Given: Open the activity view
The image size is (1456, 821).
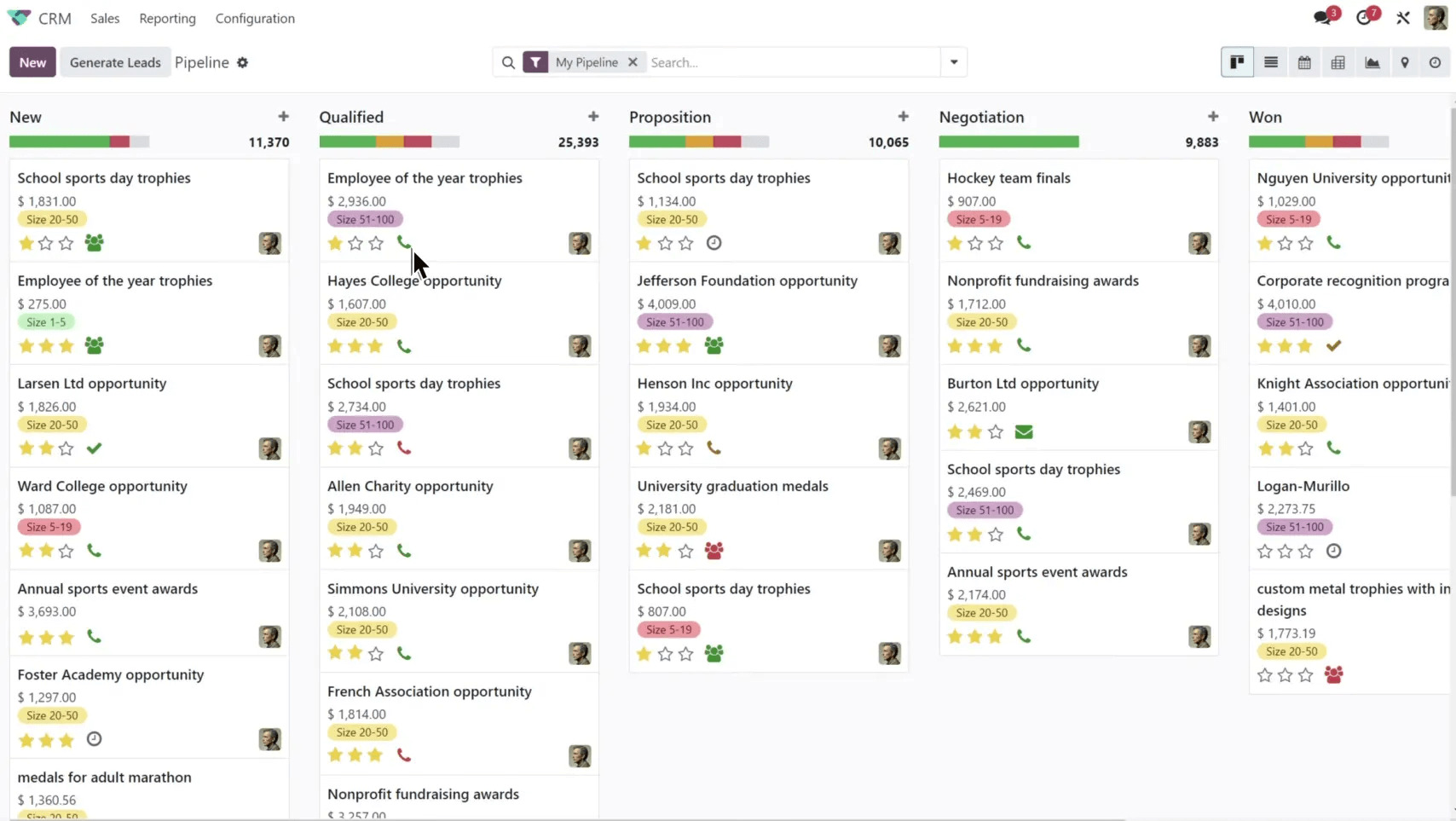Looking at the screenshot, I should (x=1436, y=61).
